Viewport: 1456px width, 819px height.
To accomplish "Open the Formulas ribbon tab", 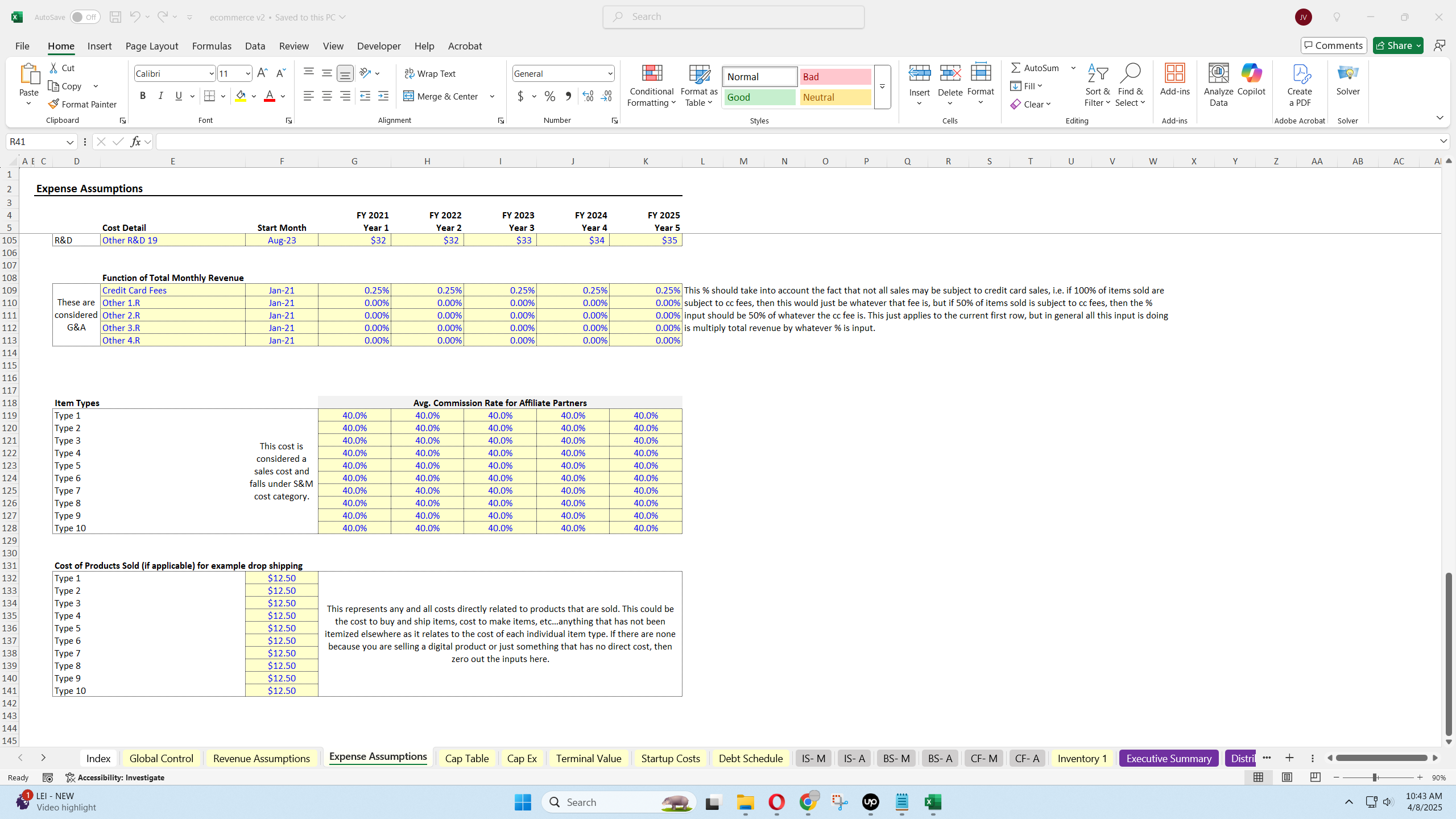I will tap(212, 46).
